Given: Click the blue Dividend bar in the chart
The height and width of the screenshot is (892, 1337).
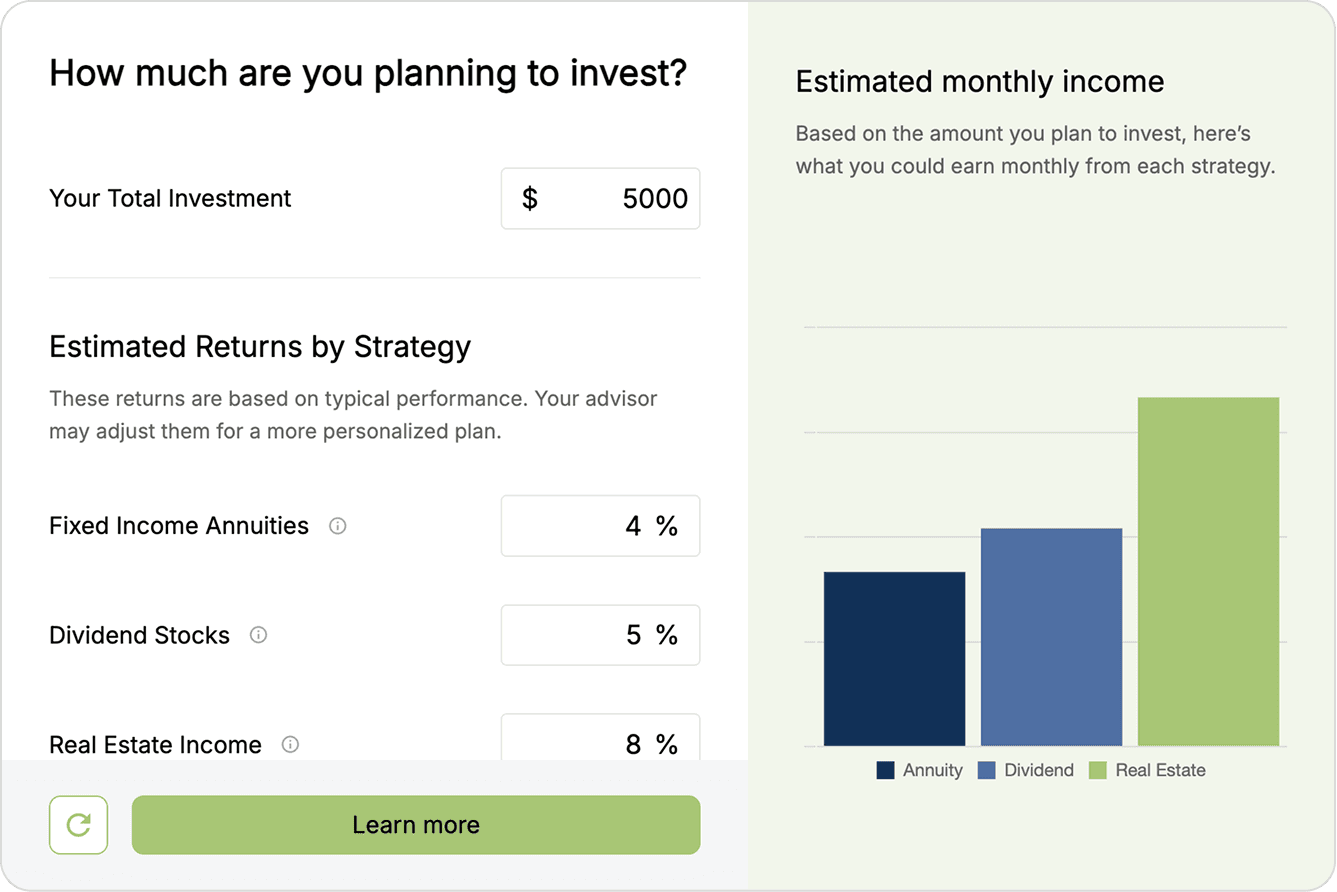Looking at the screenshot, I should point(1051,636).
